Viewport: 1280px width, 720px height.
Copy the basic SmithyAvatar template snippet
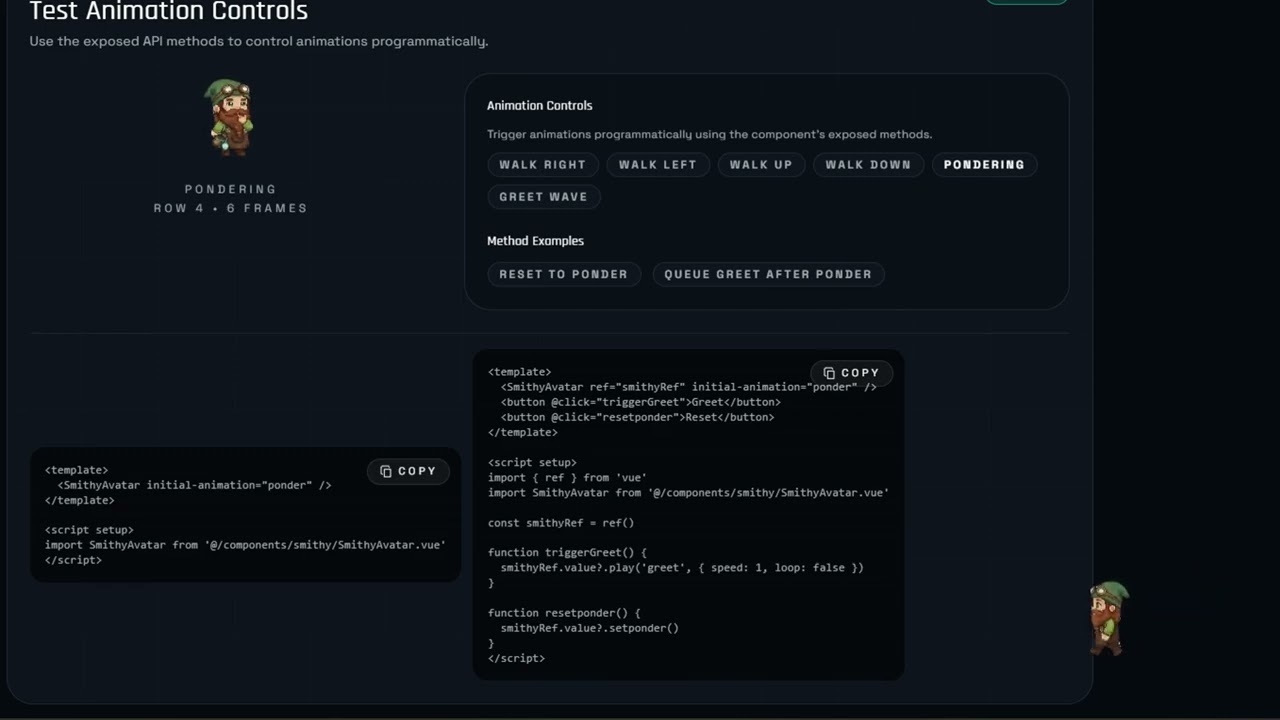tap(408, 471)
